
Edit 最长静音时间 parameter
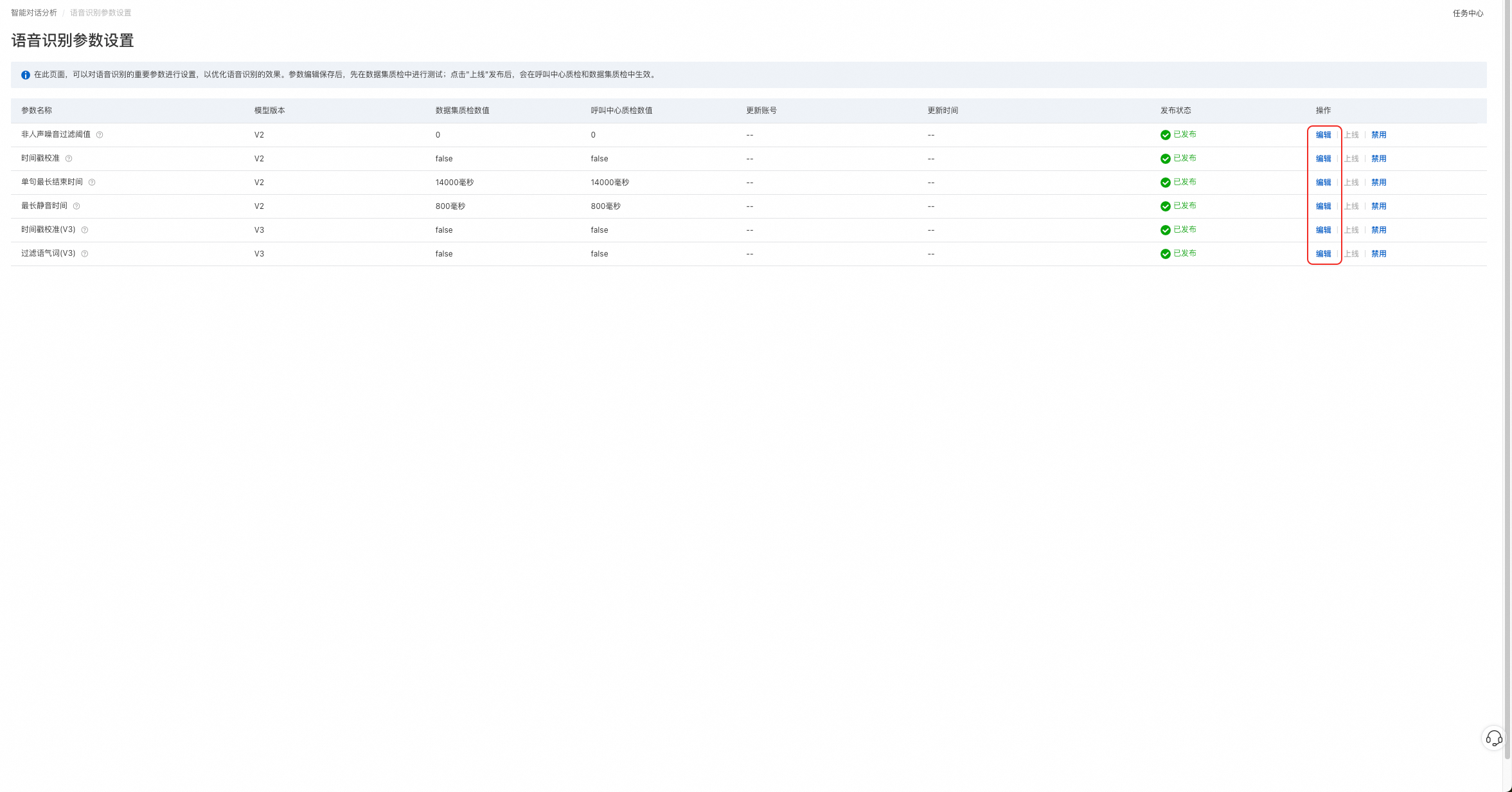click(x=1323, y=206)
